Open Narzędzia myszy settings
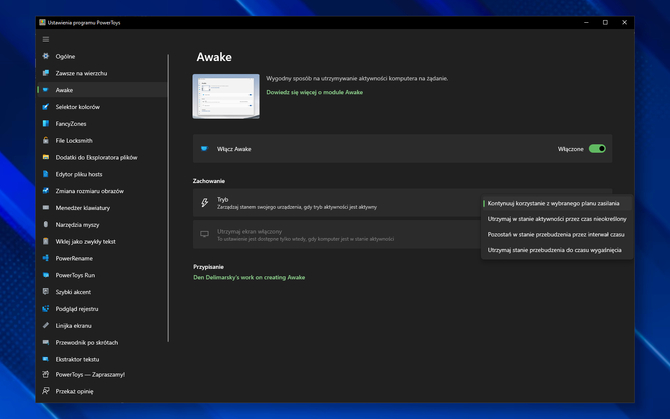Image resolution: width=670 pixels, height=419 pixels. [x=102, y=225]
